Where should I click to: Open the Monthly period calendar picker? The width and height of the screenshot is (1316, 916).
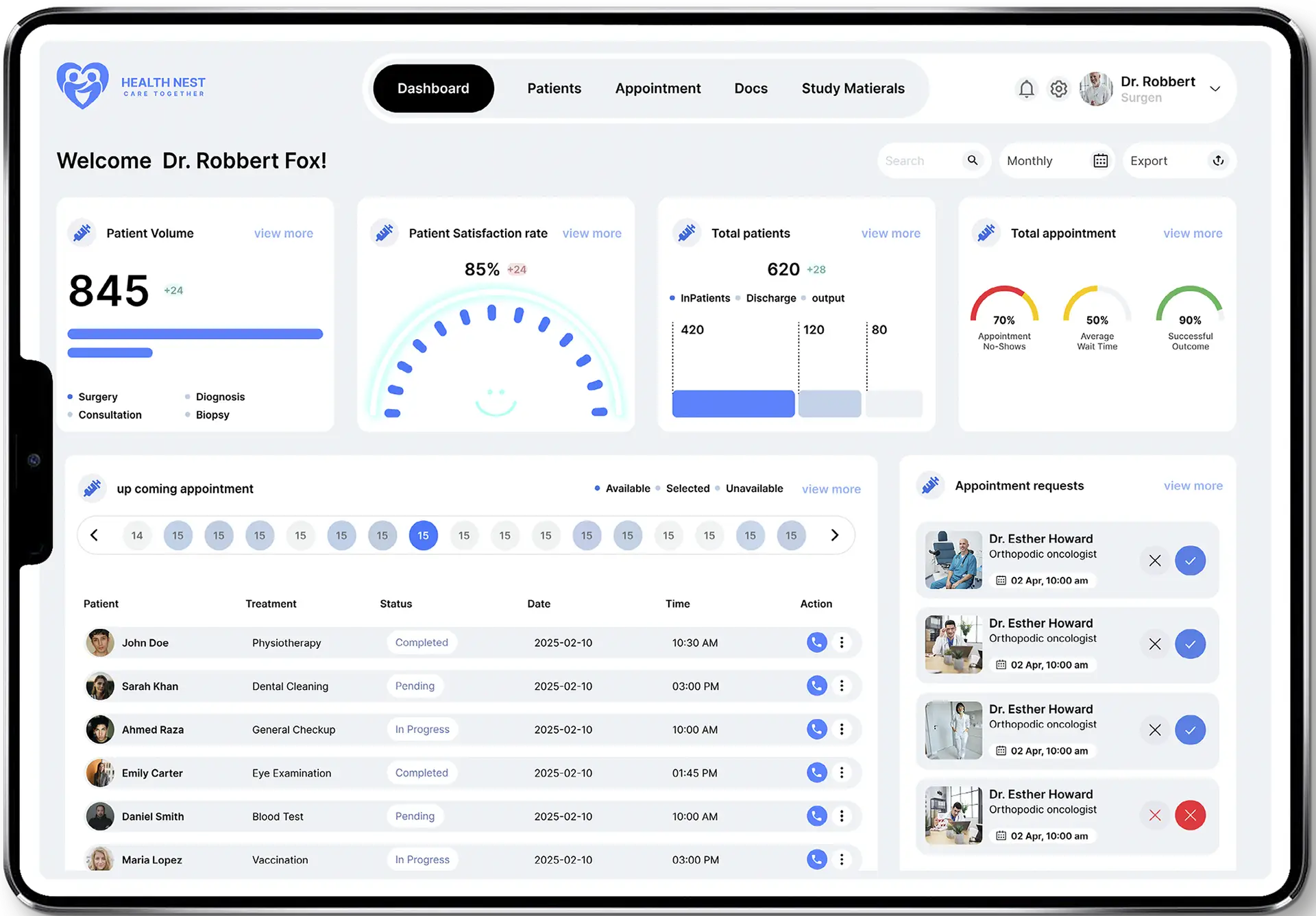pos(1100,160)
